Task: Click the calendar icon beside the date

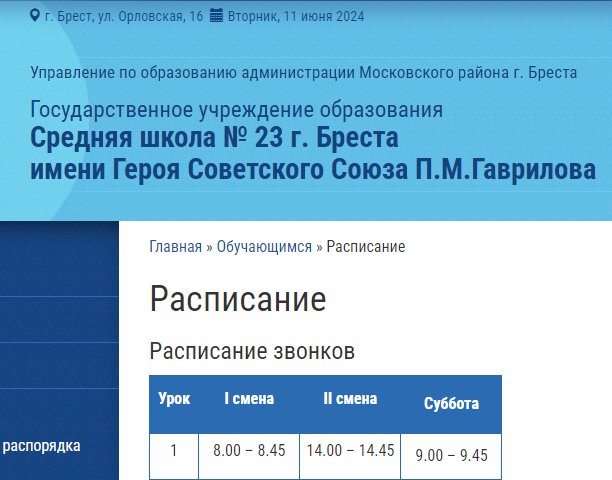Action: pyautogui.click(x=216, y=16)
